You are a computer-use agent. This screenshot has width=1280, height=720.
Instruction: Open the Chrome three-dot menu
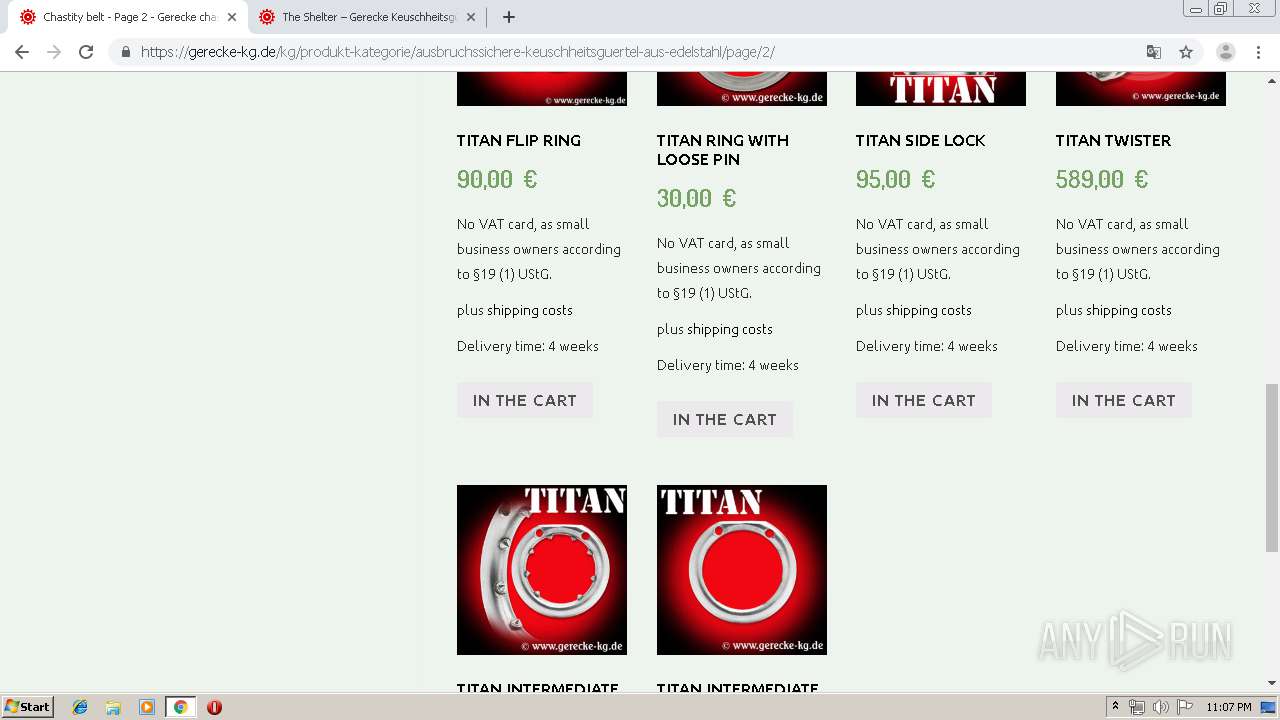coord(1259,52)
